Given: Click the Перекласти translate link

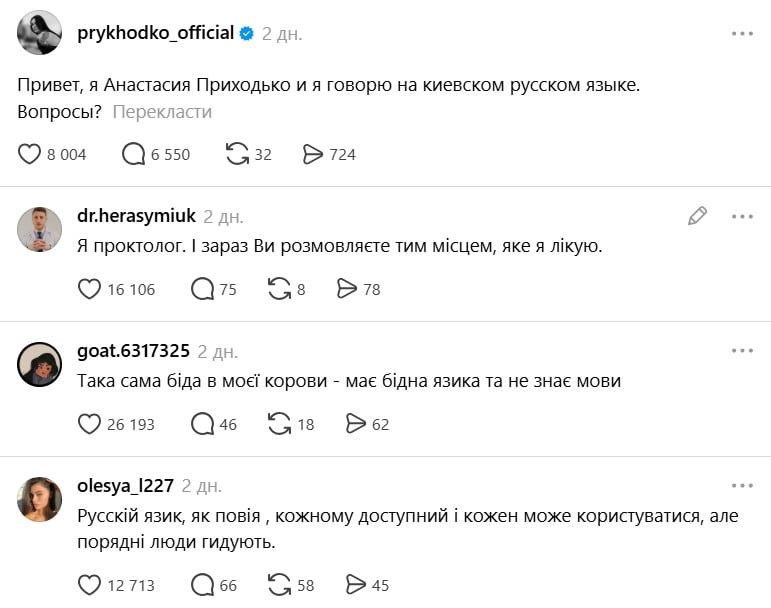Looking at the screenshot, I should 162,111.
